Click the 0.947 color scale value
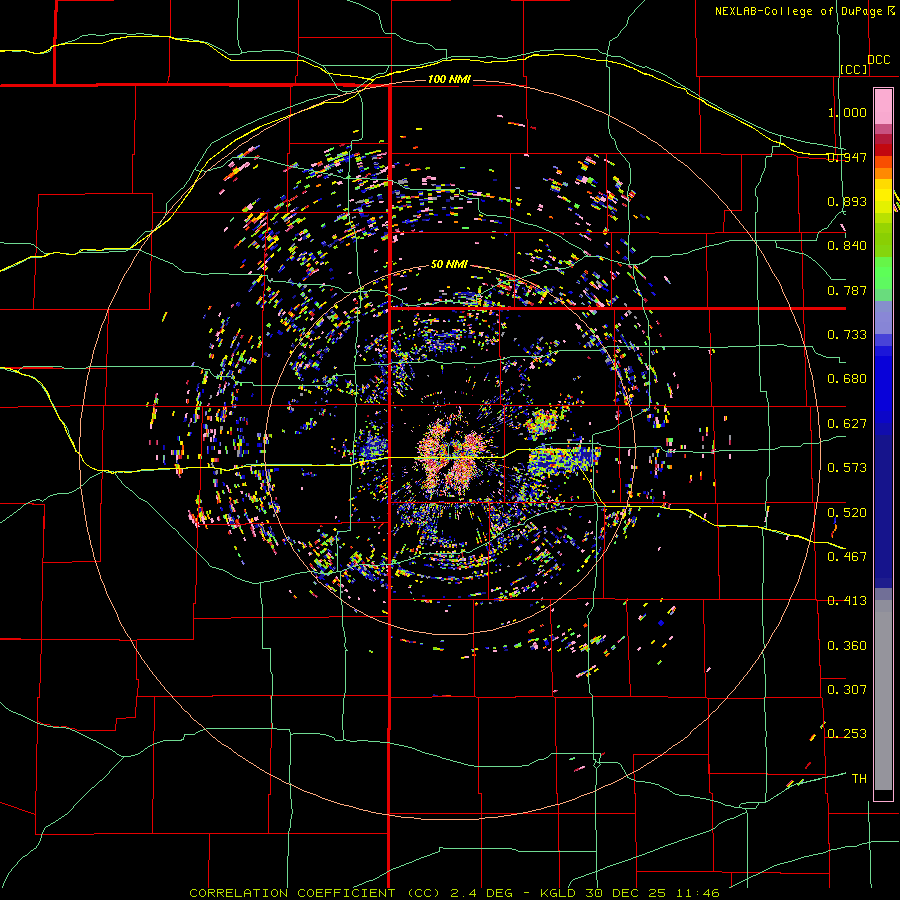The image size is (900, 900). [x=847, y=157]
